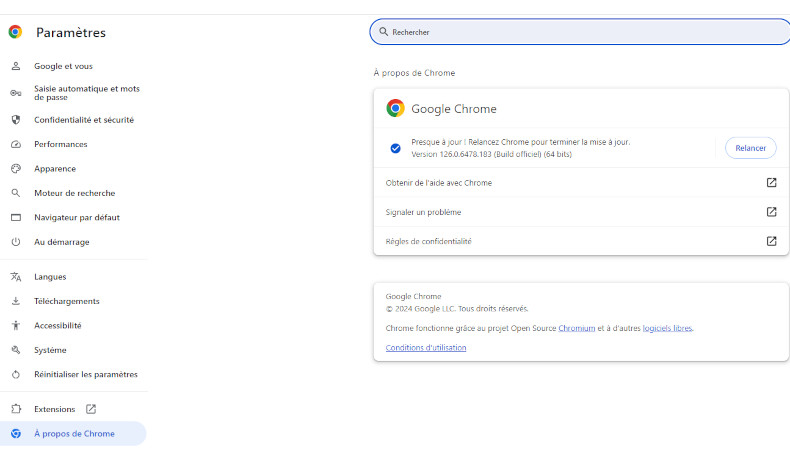Click the Google Chrome logo in the card header

[x=396, y=108]
